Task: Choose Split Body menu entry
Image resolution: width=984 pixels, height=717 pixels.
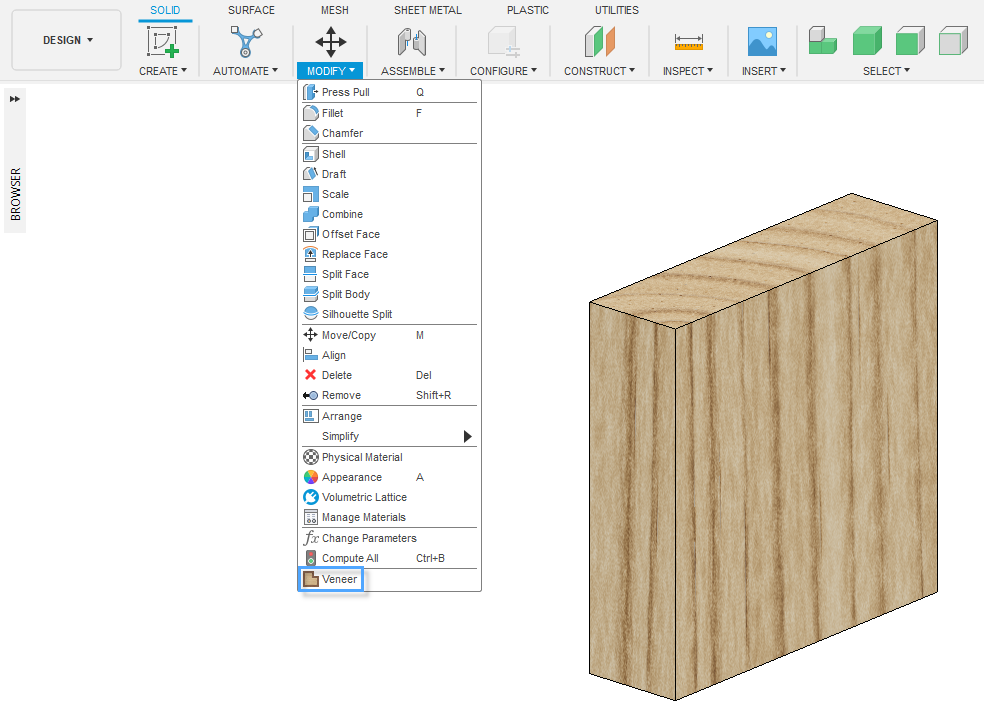Action: coord(345,294)
